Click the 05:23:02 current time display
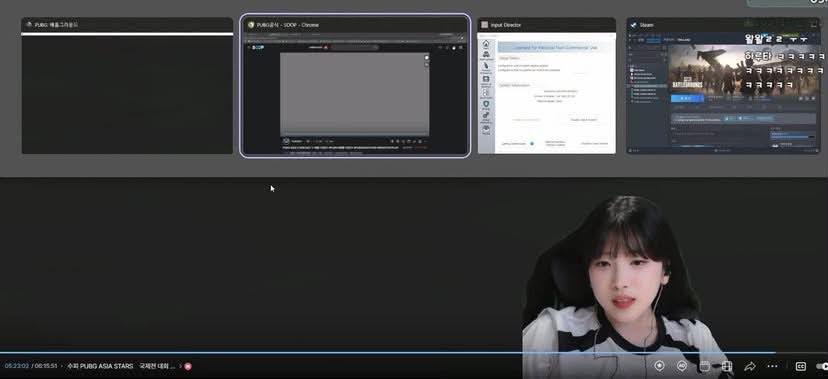 click(x=17, y=366)
